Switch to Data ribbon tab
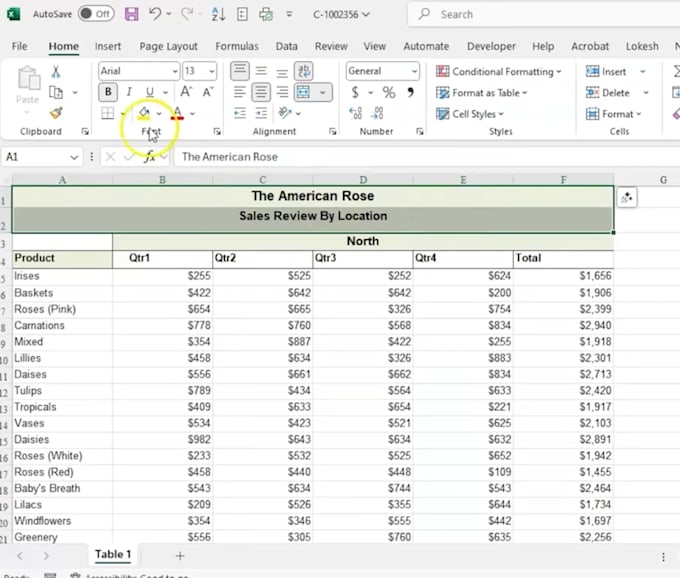Viewport: 680px width, 578px height. tap(287, 46)
